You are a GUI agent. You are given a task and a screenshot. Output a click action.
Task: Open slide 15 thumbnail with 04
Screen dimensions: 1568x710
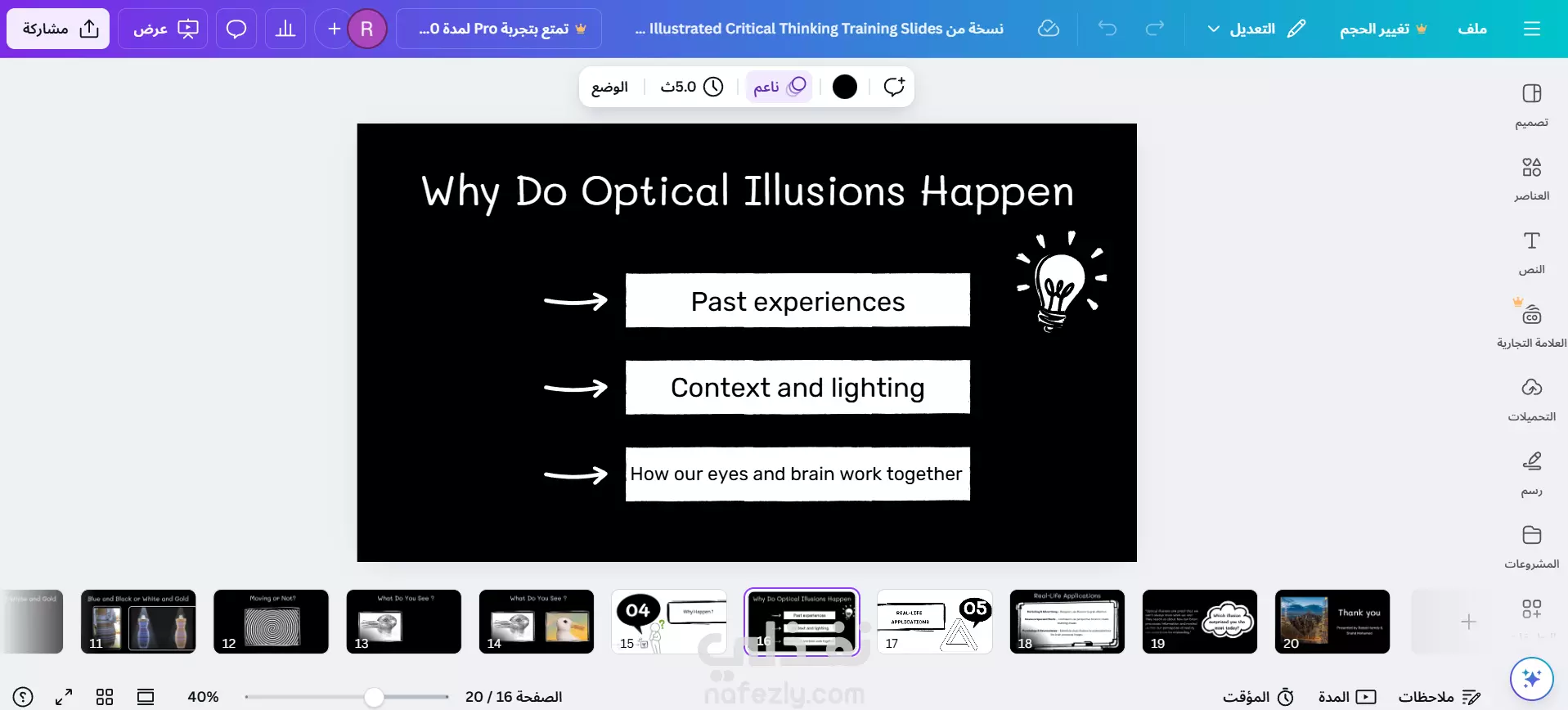pyautogui.click(x=669, y=622)
